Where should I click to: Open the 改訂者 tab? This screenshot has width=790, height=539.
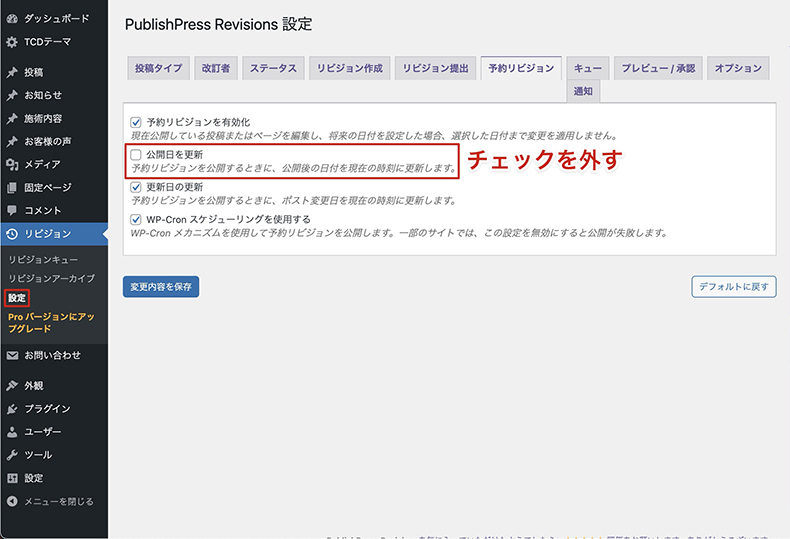point(216,68)
